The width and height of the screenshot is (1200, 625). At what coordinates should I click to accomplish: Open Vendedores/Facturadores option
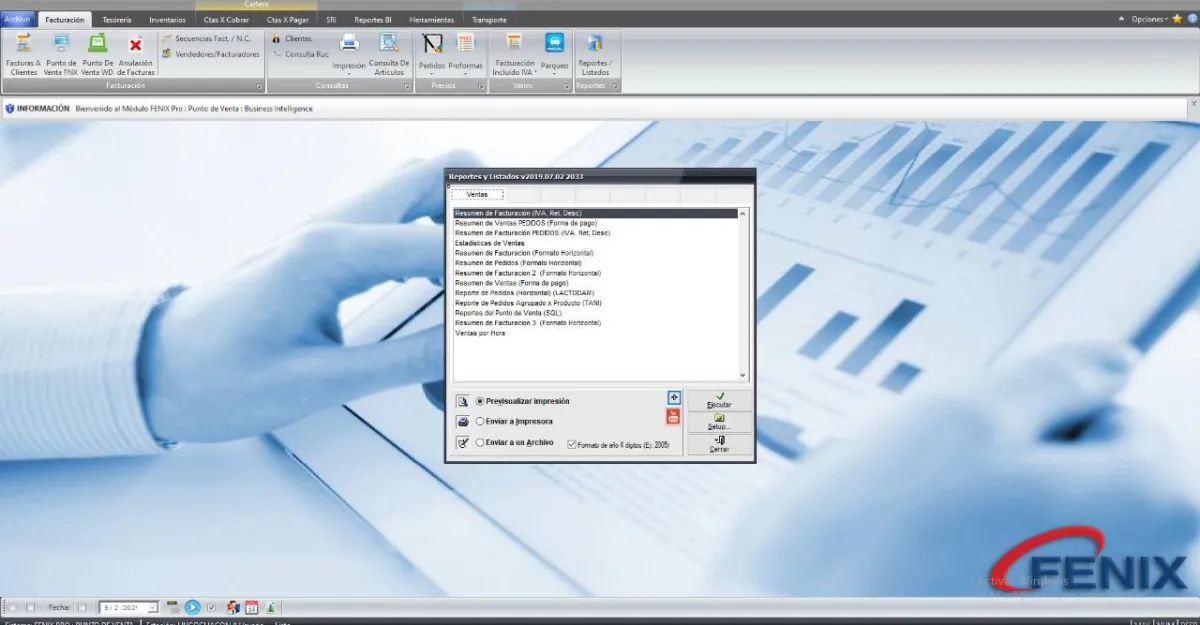pyautogui.click(x=210, y=54)
